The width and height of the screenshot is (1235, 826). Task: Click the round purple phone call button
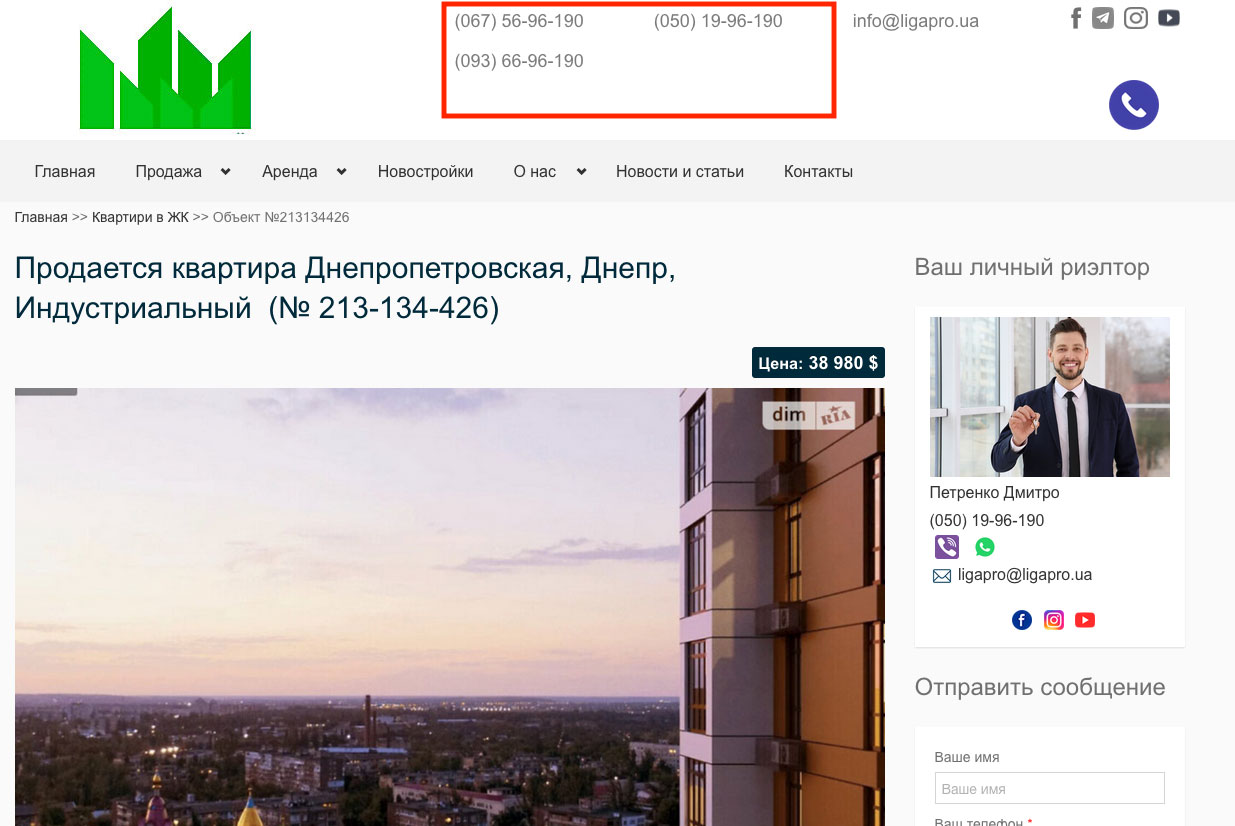(x=1134, y=105)
